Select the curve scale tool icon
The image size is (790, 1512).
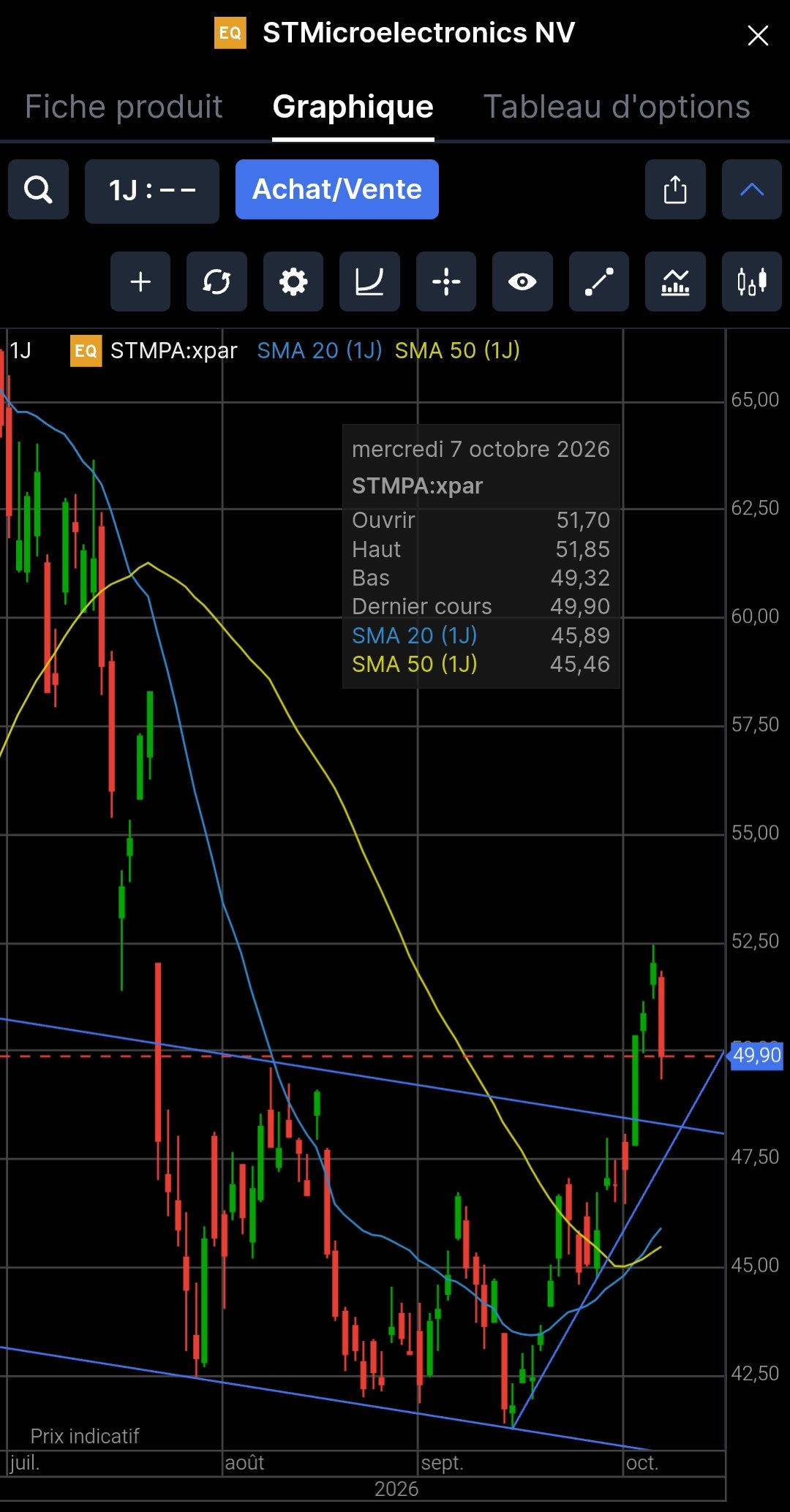pyautogui.click(x=369, y=281)
